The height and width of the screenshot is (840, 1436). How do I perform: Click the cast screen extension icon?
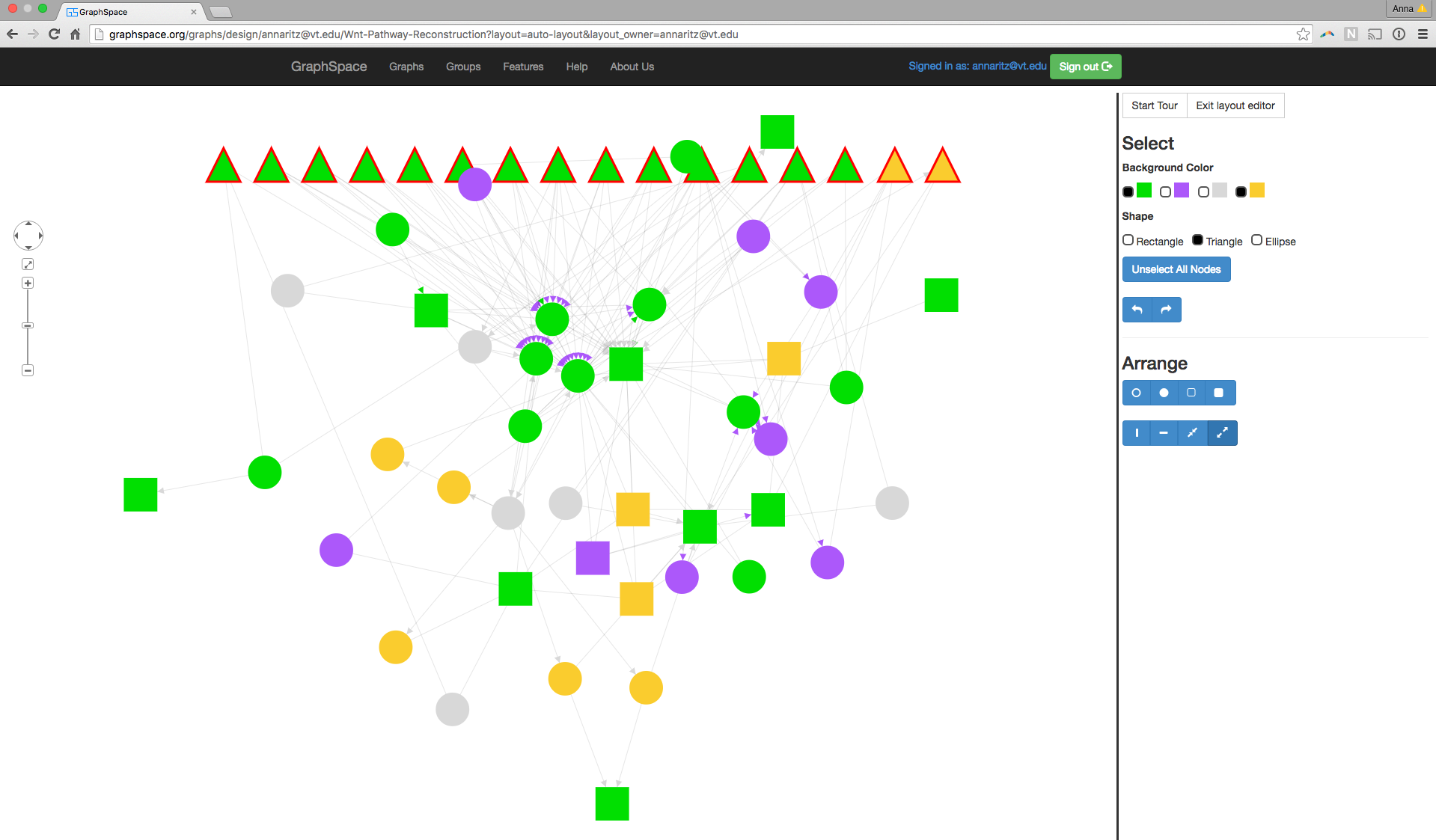tap(1375, 34)
